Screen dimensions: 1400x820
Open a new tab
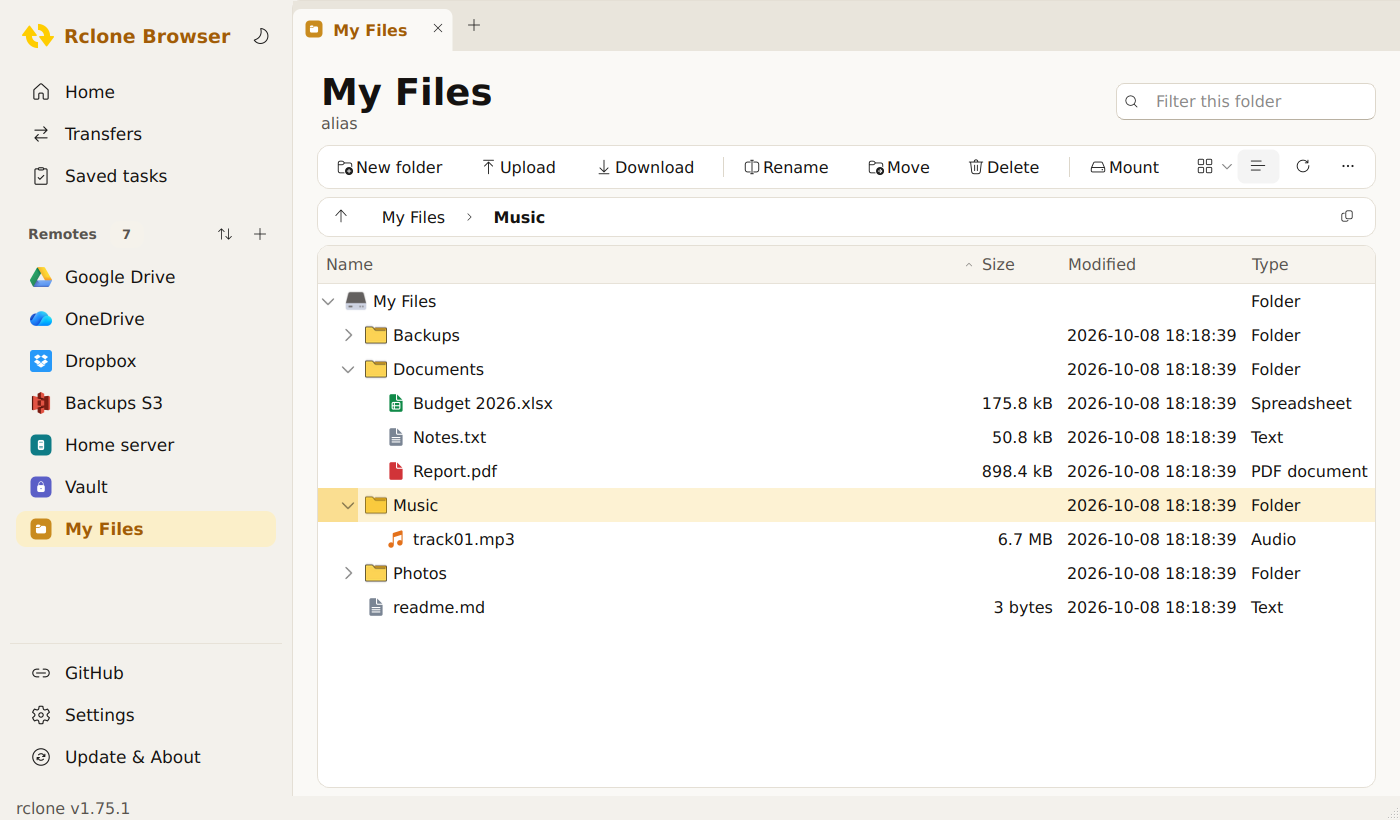(x=474, y=26)
